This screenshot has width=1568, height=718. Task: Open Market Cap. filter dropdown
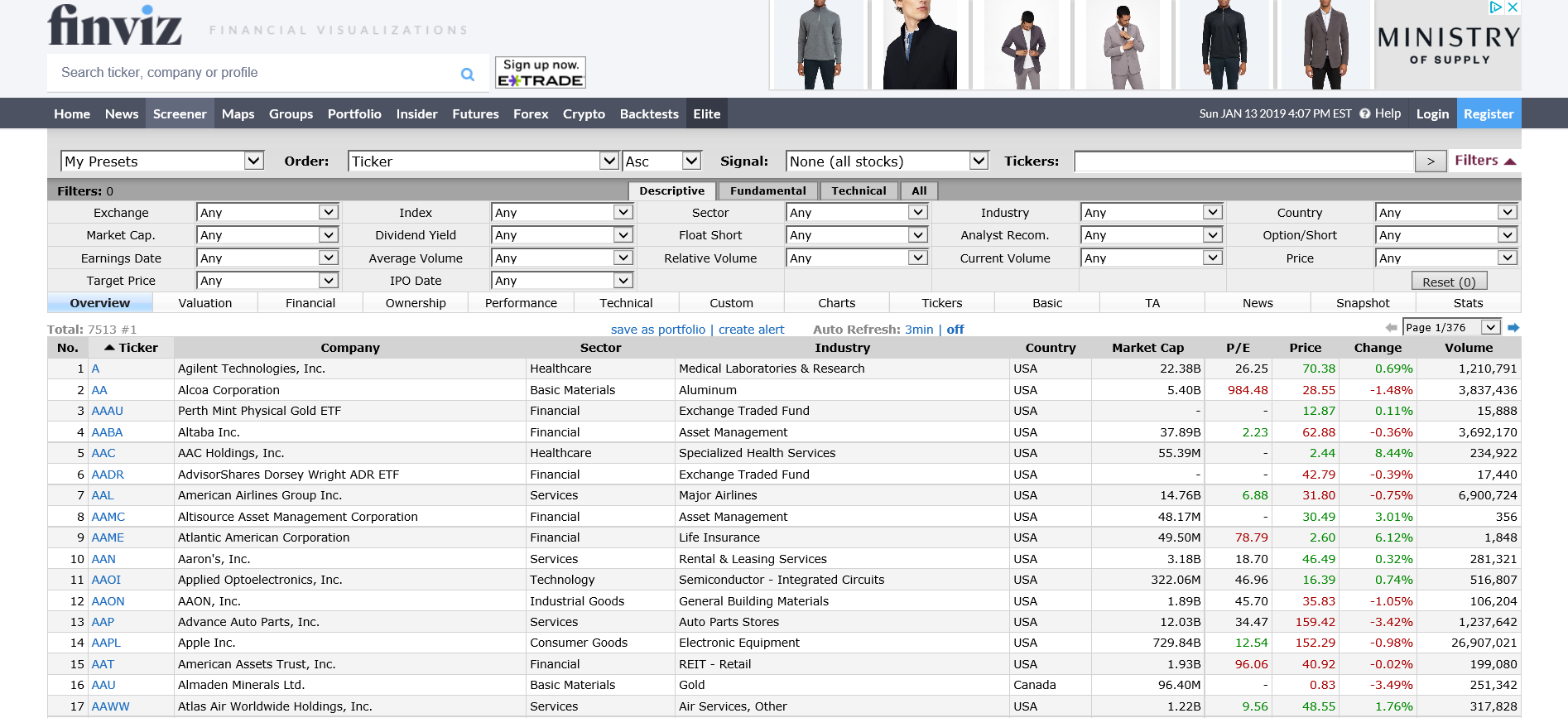267,235
